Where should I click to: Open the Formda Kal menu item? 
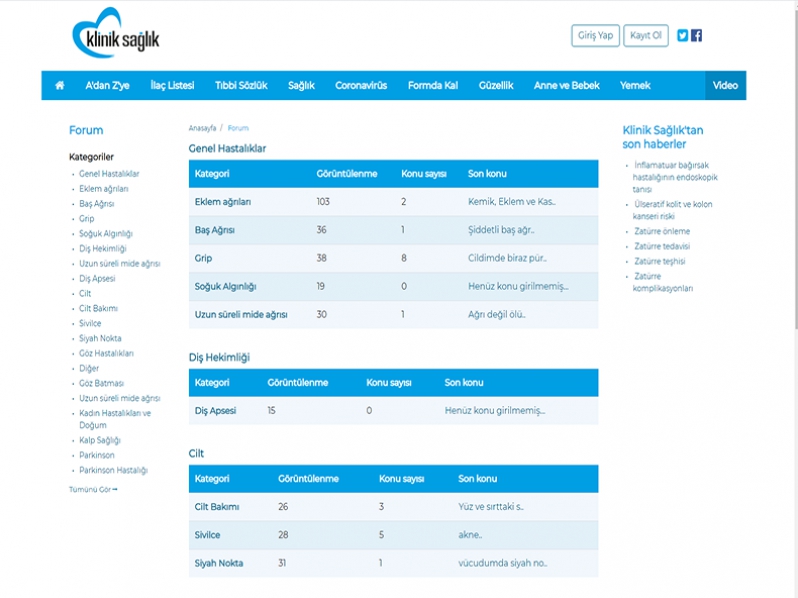point(433,86)
